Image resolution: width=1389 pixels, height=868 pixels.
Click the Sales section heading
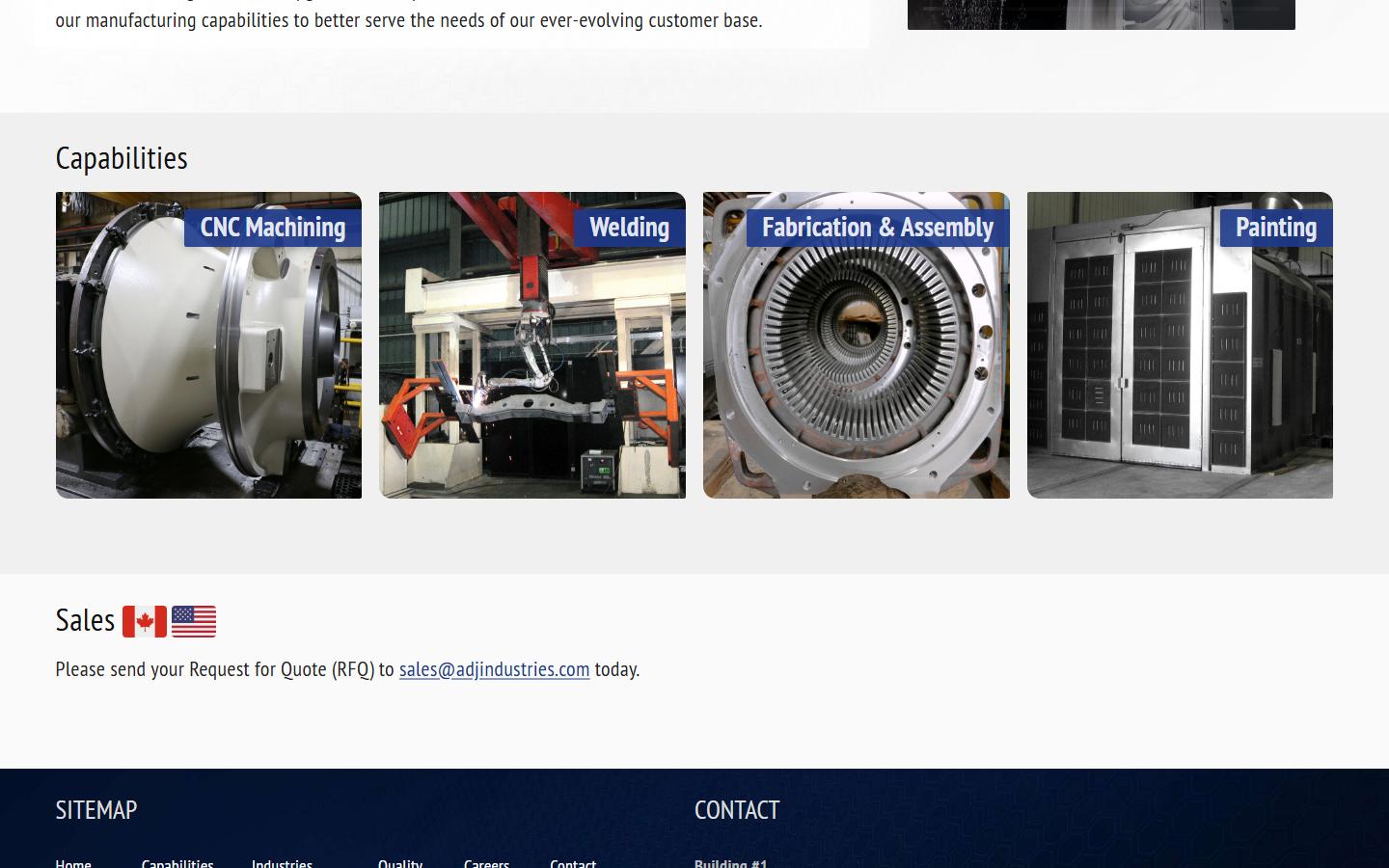coord(86,621)
